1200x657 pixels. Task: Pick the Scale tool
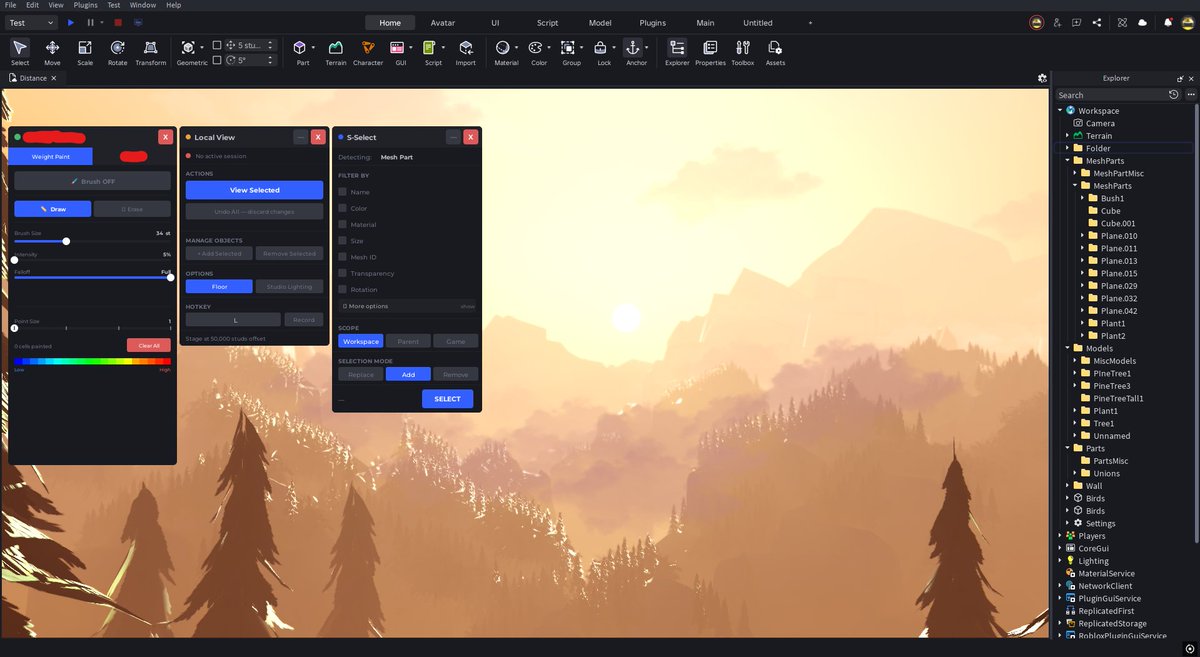coord(85,51)
